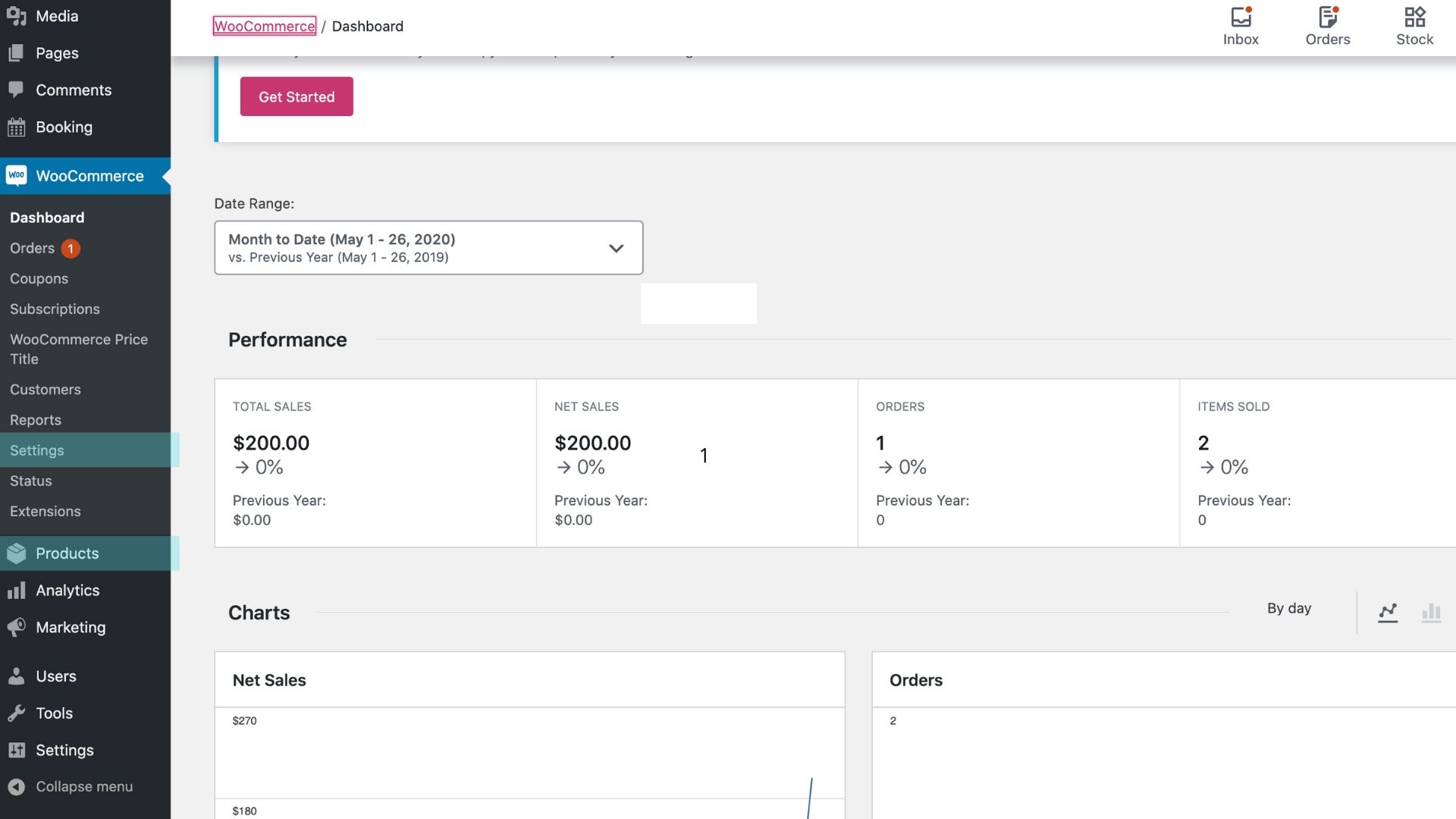Open the Tools menu label
1456x819 pixels.
(55, 714)
